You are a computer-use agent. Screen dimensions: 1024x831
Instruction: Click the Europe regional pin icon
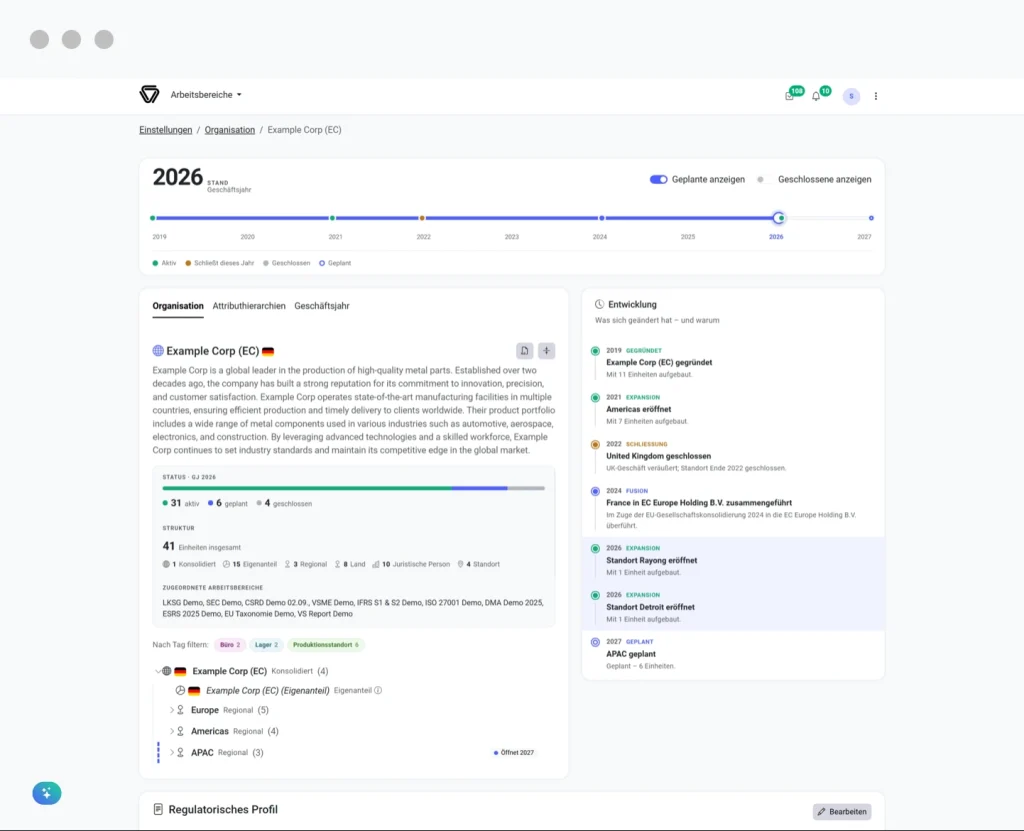pos(181,710)
